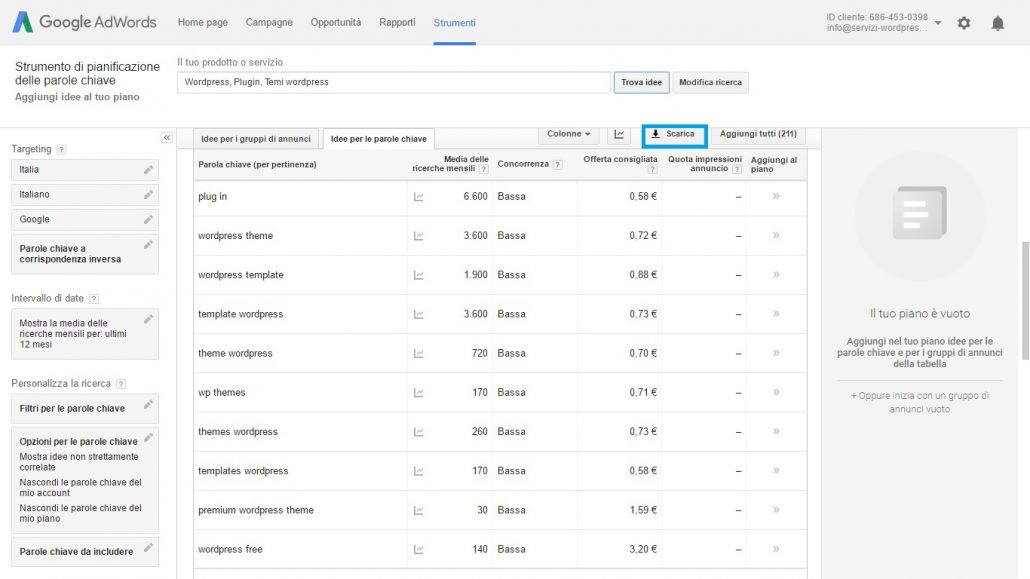Image resolution: width=1030 pixels, height=579 pixels.
Task: Click the page vertical scrollbar
Action: tap(1025, 300)
